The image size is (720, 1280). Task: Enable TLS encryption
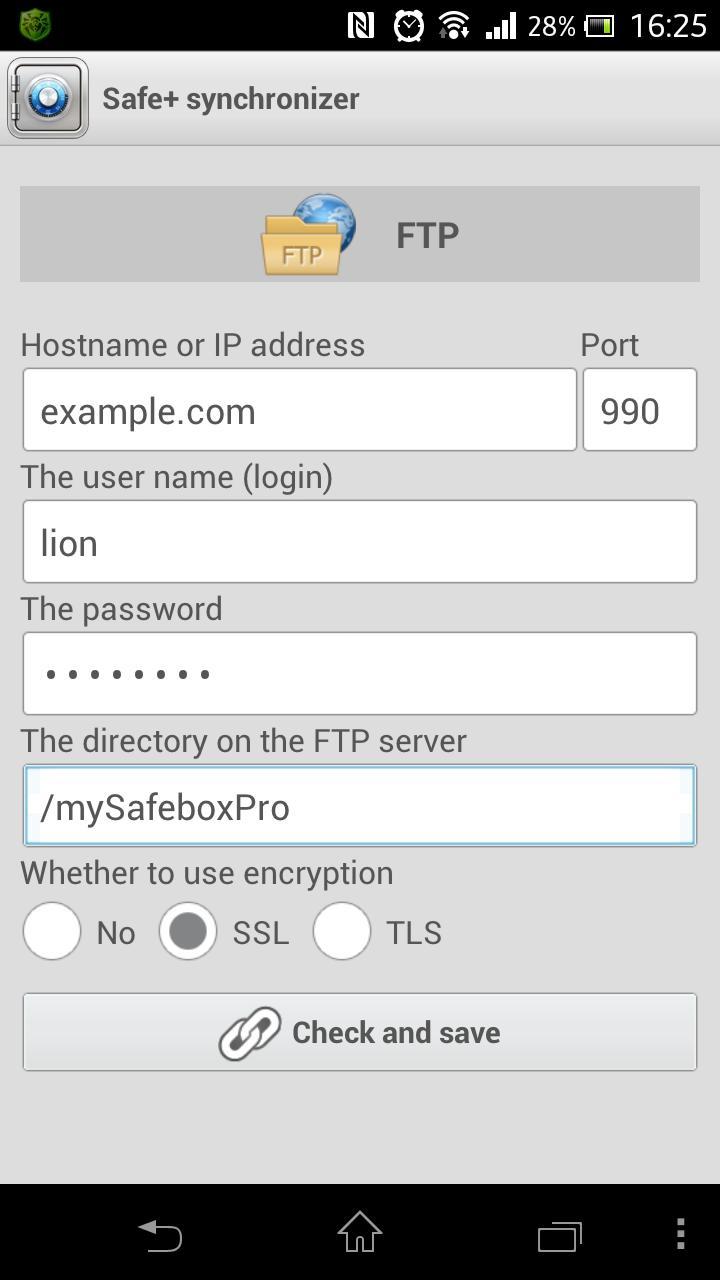tap(342, 931)
